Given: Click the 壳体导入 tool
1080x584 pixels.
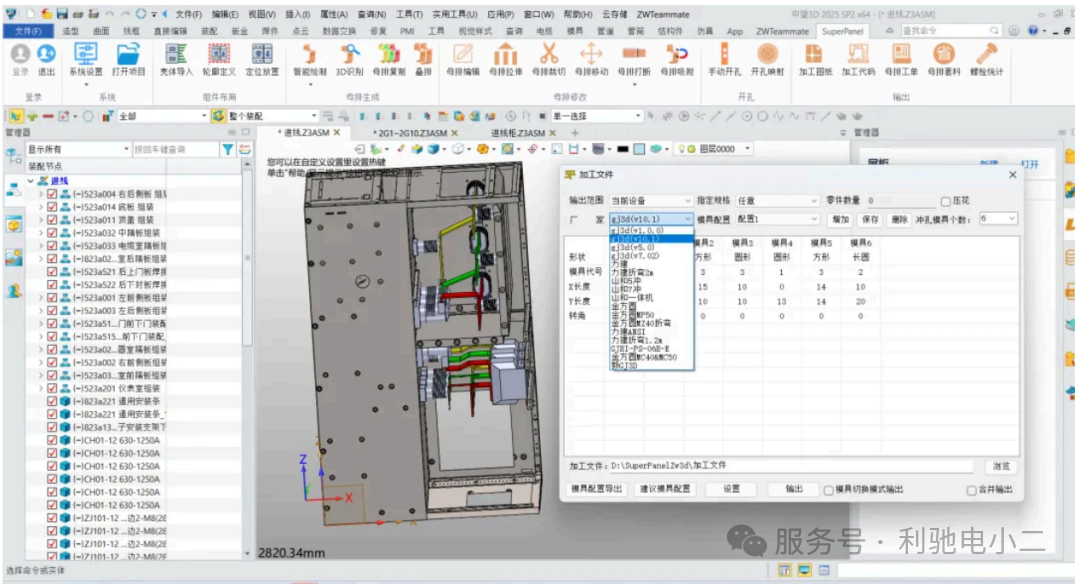Looking at the screenshot, I should click(x=176, y=60).
